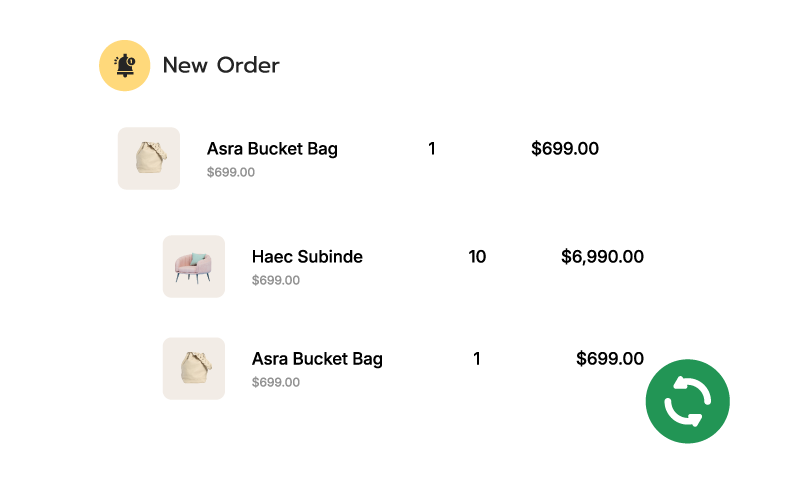Click the $6,990.00 line total

click(x=602, y=257)
